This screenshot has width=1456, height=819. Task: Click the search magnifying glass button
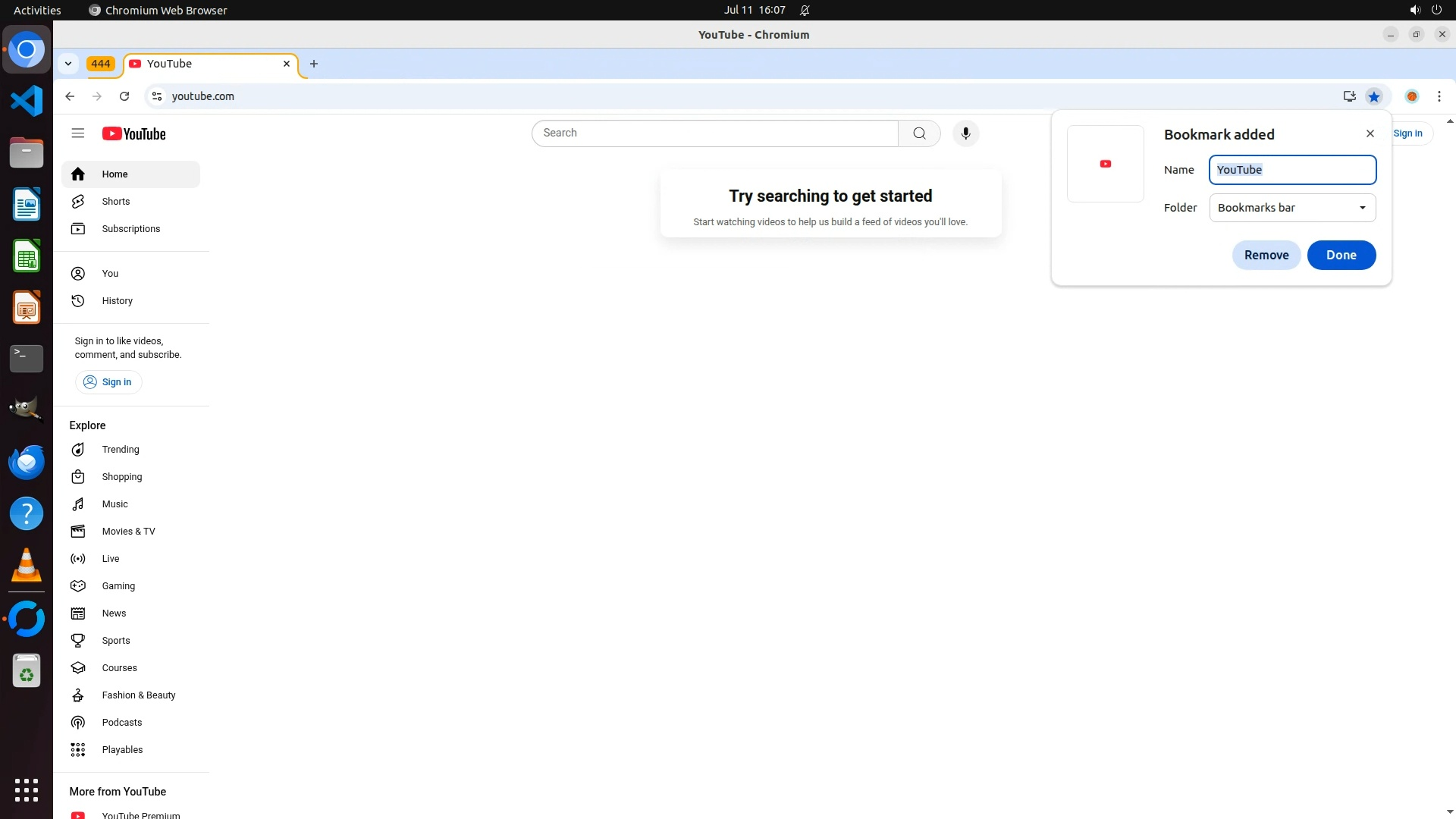[919, 133]
